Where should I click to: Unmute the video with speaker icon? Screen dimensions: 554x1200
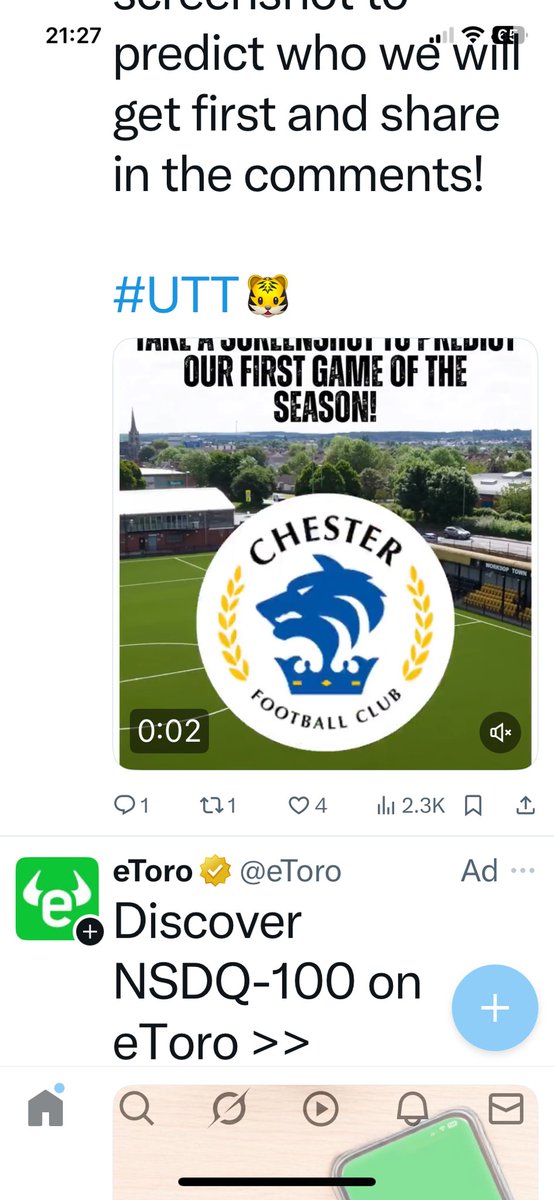coord(500,733)
